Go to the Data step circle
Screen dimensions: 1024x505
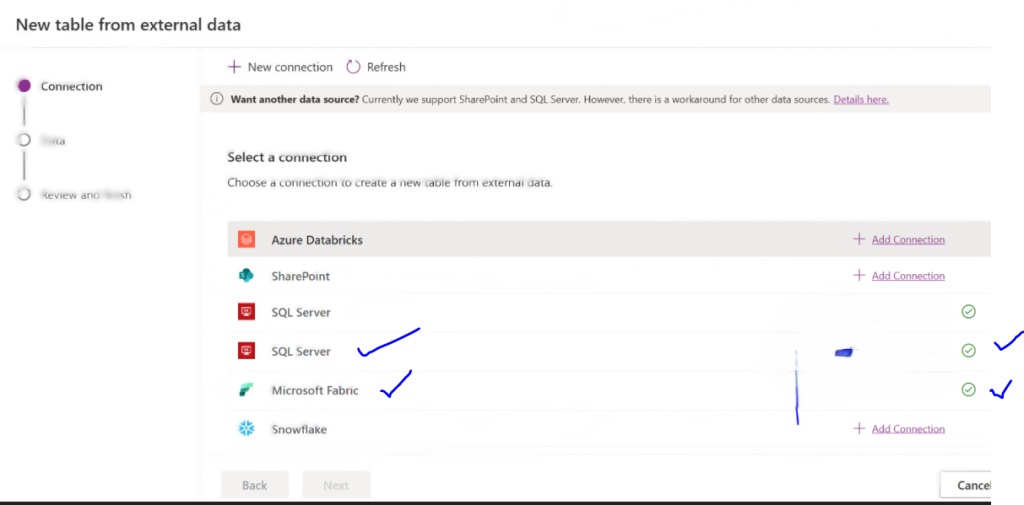click(25, 141)
